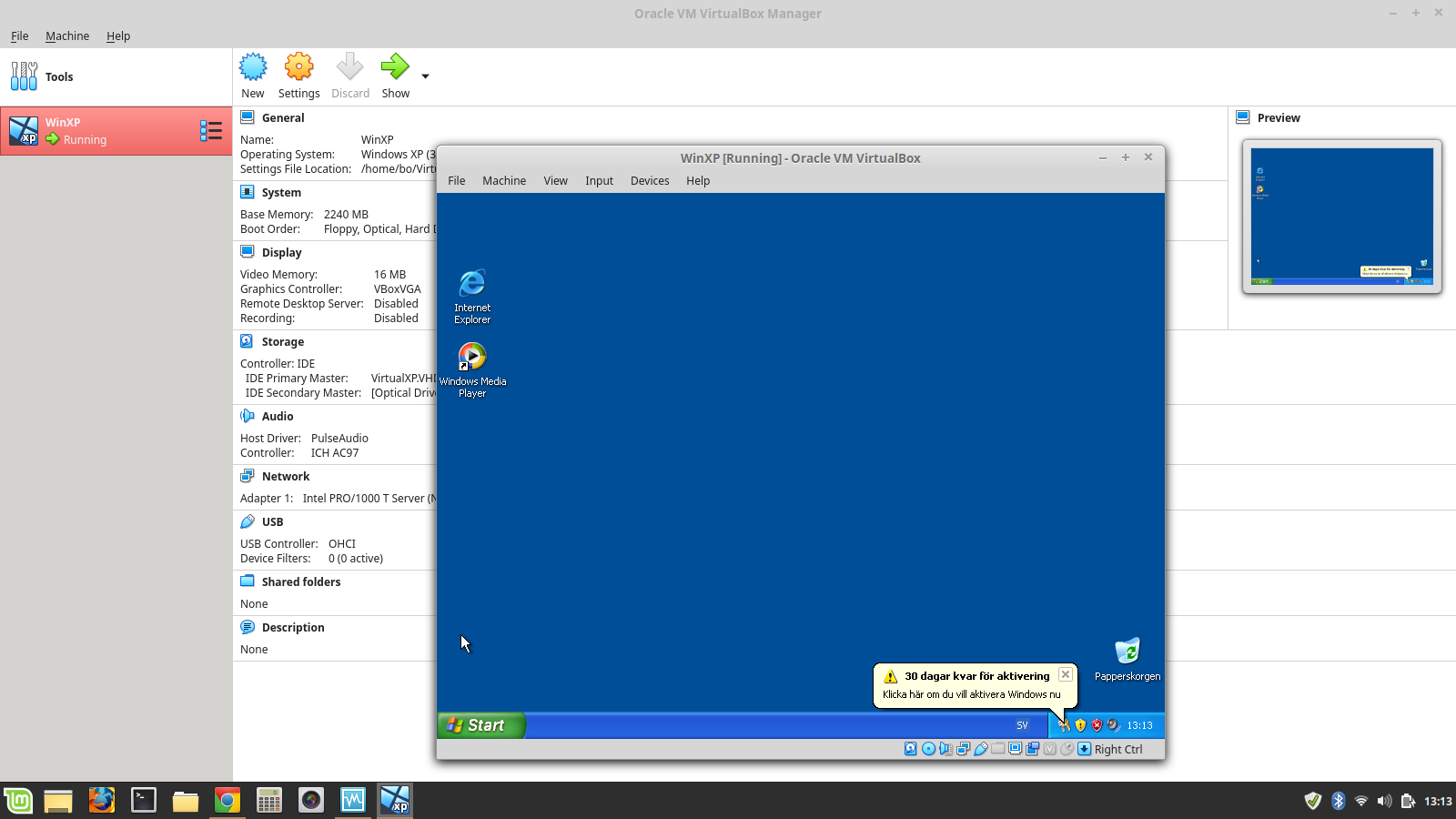Click the optical disc status icon

point(928,749)
